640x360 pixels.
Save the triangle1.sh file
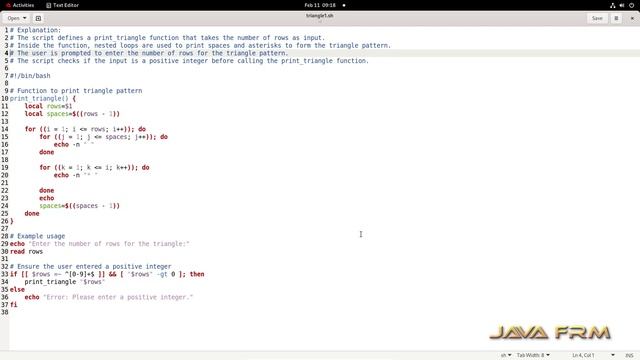[x=597, y=18]
